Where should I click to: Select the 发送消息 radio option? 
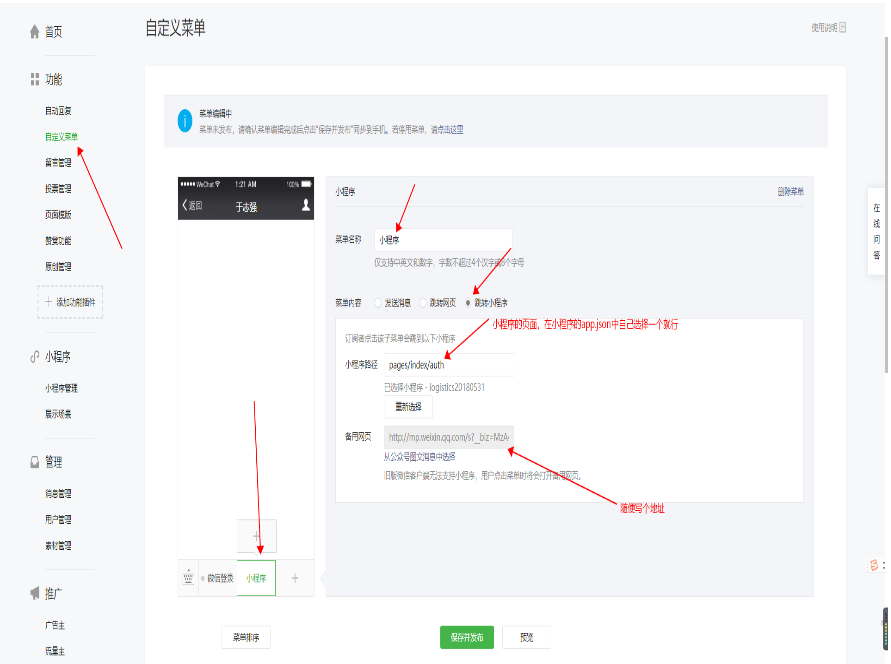378,303
